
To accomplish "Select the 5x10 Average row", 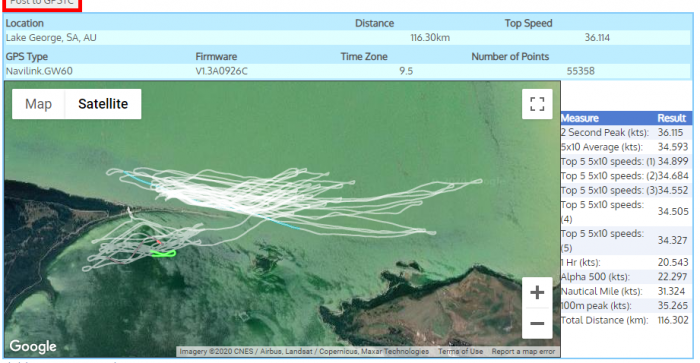I will 626,147.
